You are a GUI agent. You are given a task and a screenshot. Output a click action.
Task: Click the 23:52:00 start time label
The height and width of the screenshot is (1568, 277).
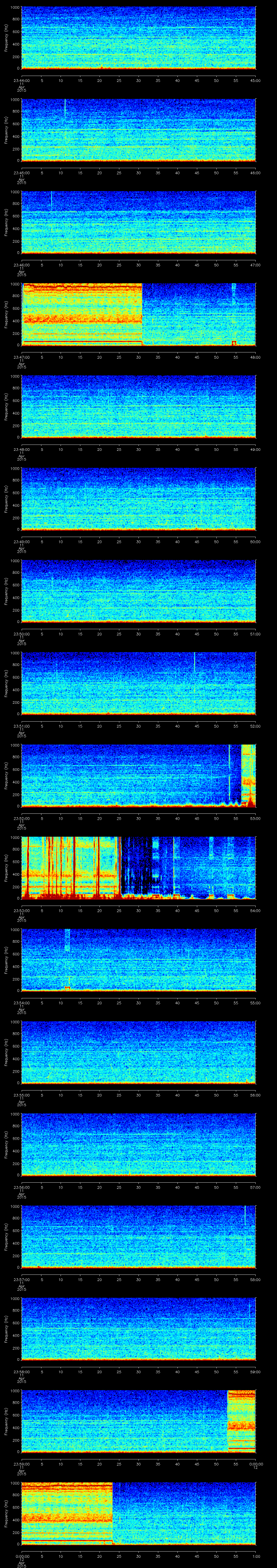pos(21,818)
